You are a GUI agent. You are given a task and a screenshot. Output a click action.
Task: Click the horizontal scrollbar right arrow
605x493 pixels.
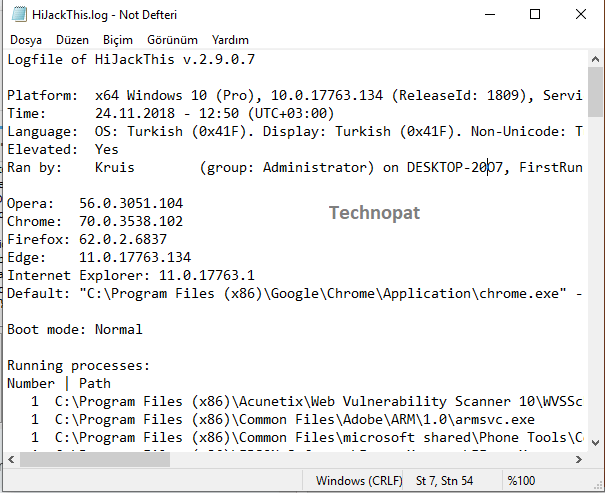579,460
